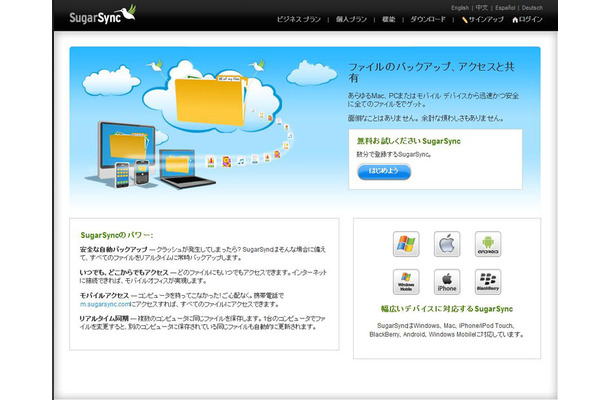This screenshot has width=610, height=400.
Task: Click the 無料お試しください SugarSync heading
Action: (x=408, y=141)
